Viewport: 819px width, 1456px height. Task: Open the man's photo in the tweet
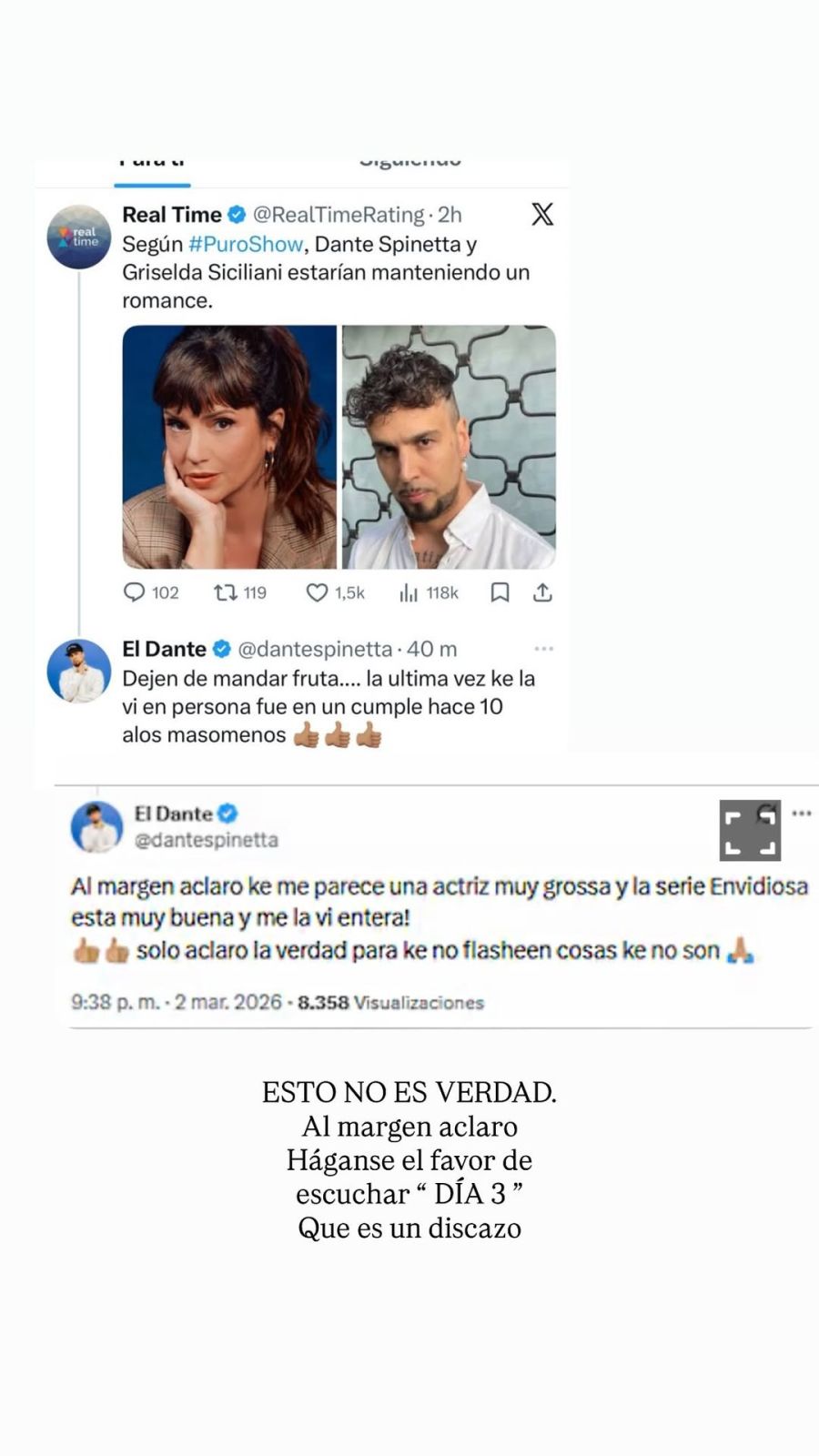[x=449, y=447]
